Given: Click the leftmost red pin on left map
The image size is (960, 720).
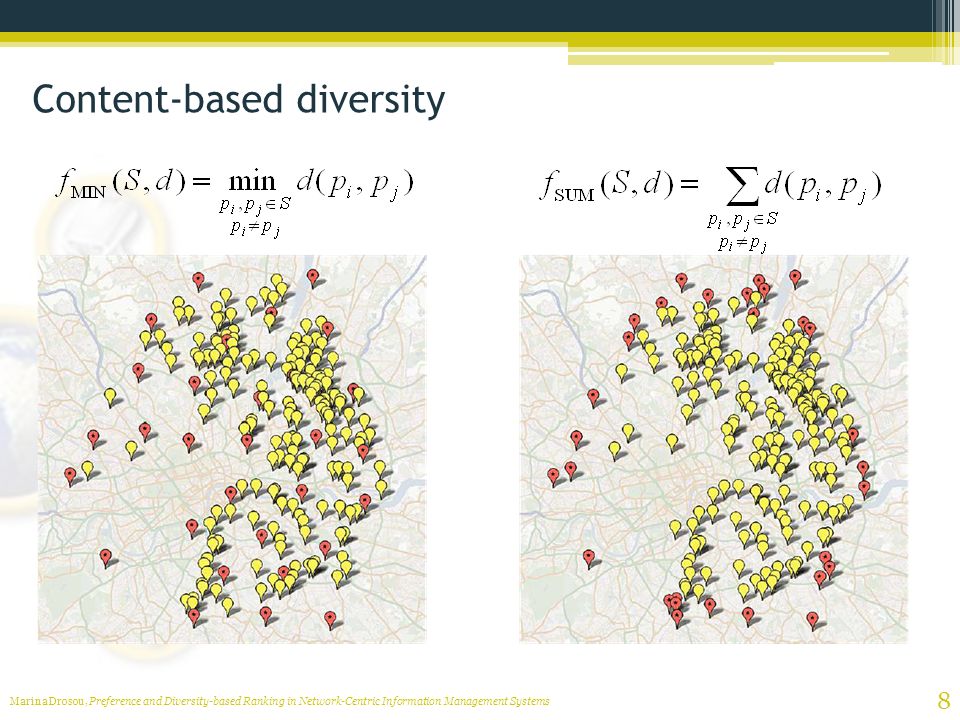Looking at the screenshot, I should click(x=70, y=476).
